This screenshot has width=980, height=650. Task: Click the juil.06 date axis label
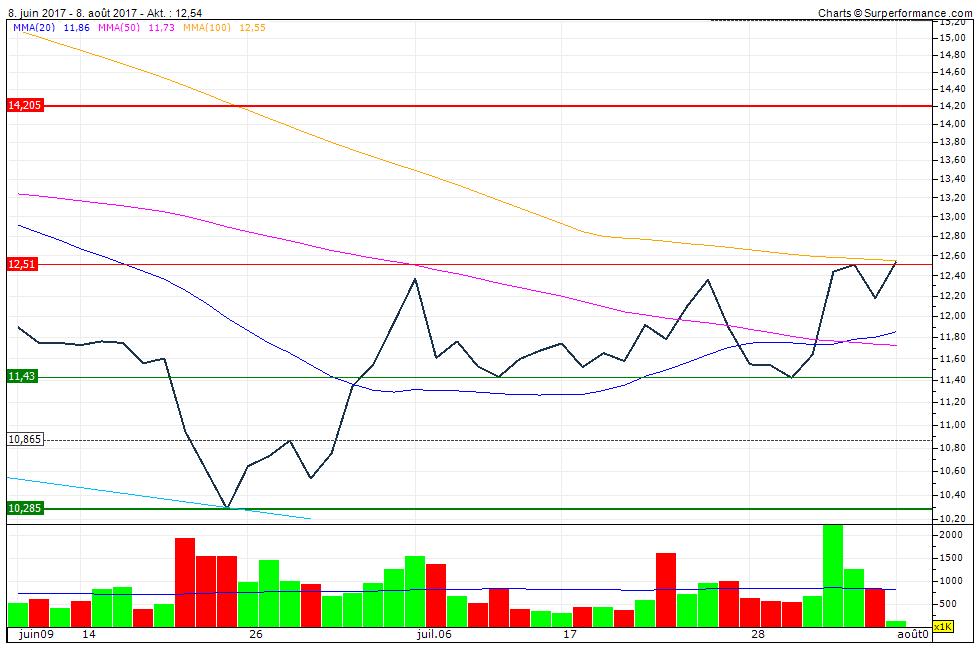(x=434, y=634)
